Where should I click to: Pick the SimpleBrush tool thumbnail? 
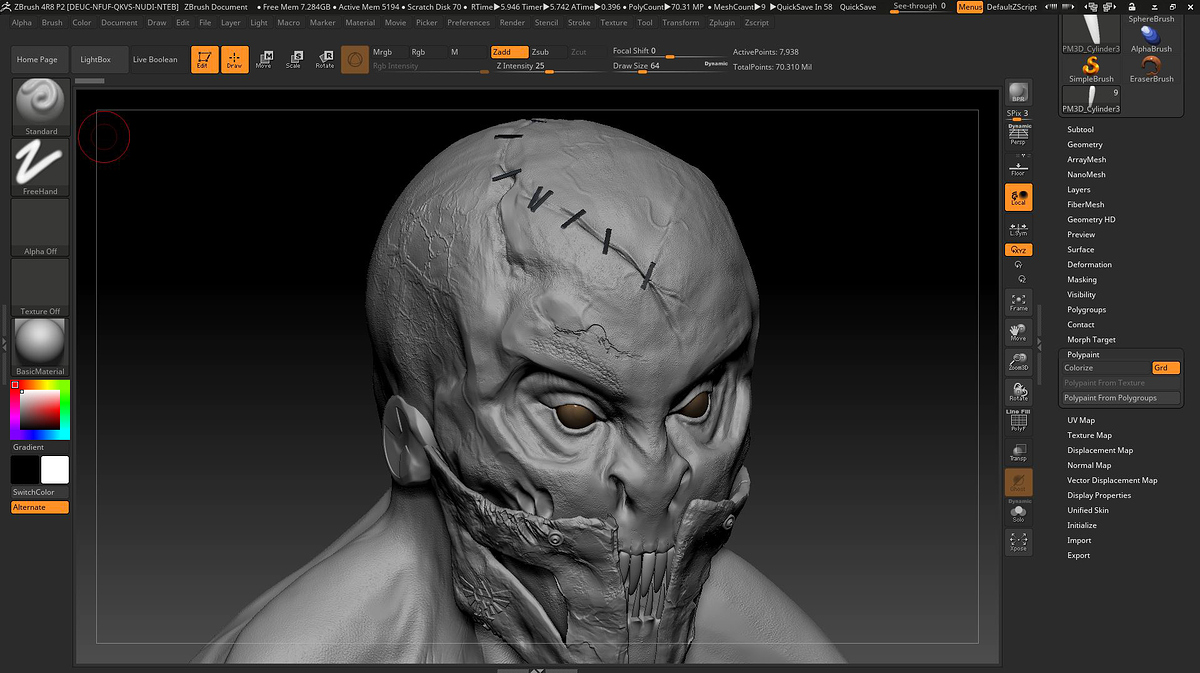[1091, 69]
